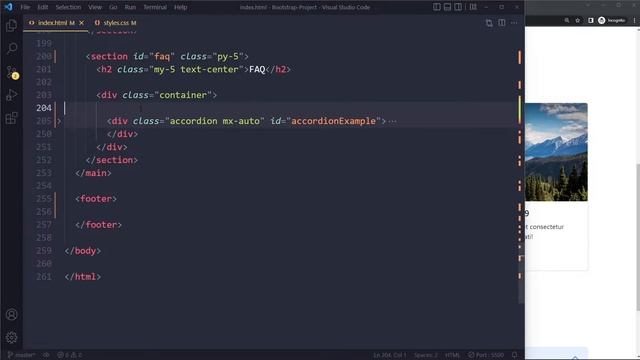The image size is (640, 360).
Task: Open the View menu
Action: 95,7
